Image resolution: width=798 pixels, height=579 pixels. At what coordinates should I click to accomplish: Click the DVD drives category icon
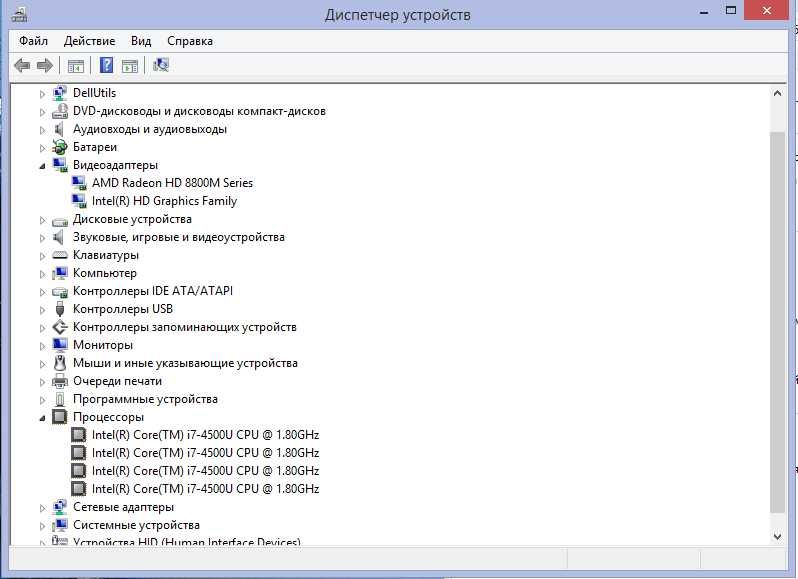(x=60, y=111)
